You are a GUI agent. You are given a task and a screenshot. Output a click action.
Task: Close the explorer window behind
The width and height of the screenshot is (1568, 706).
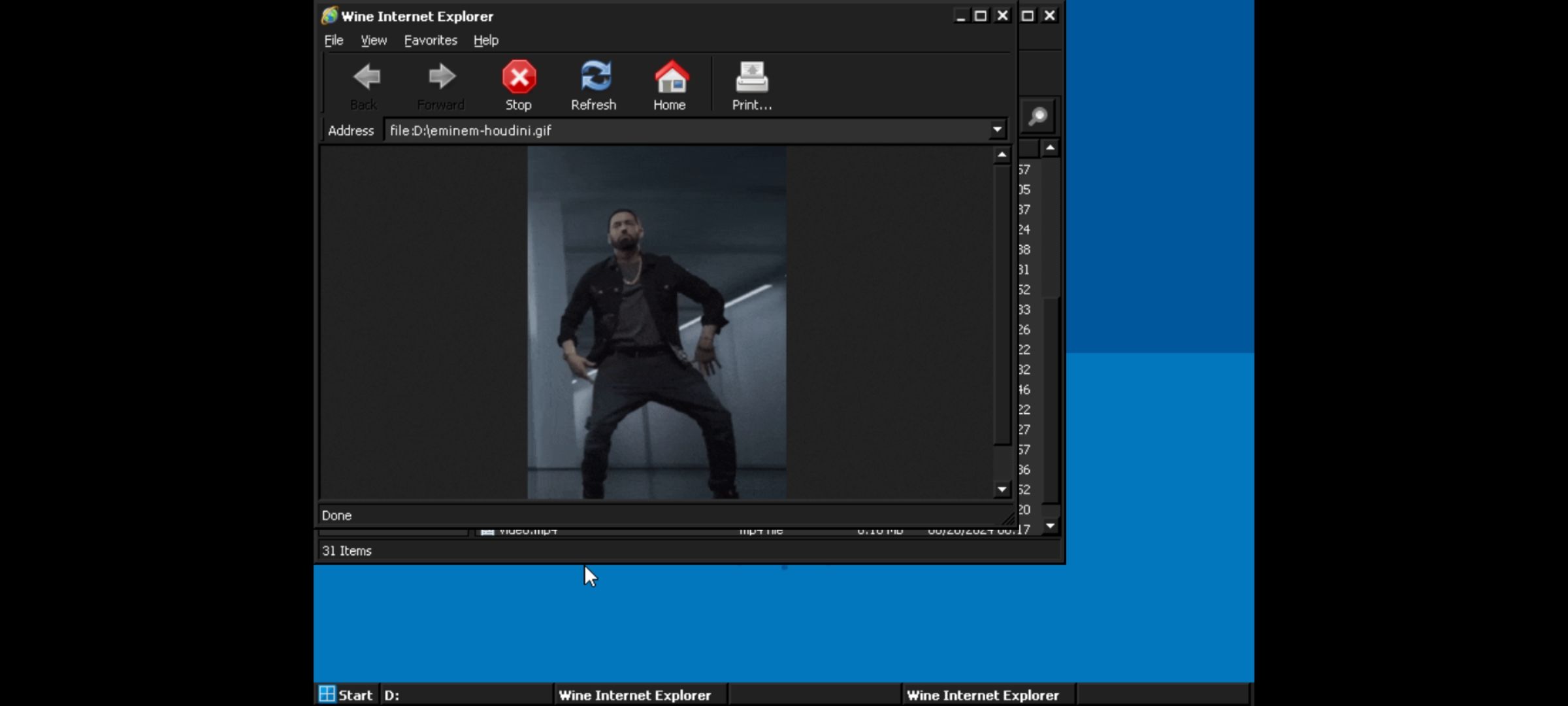[1050, 16]
